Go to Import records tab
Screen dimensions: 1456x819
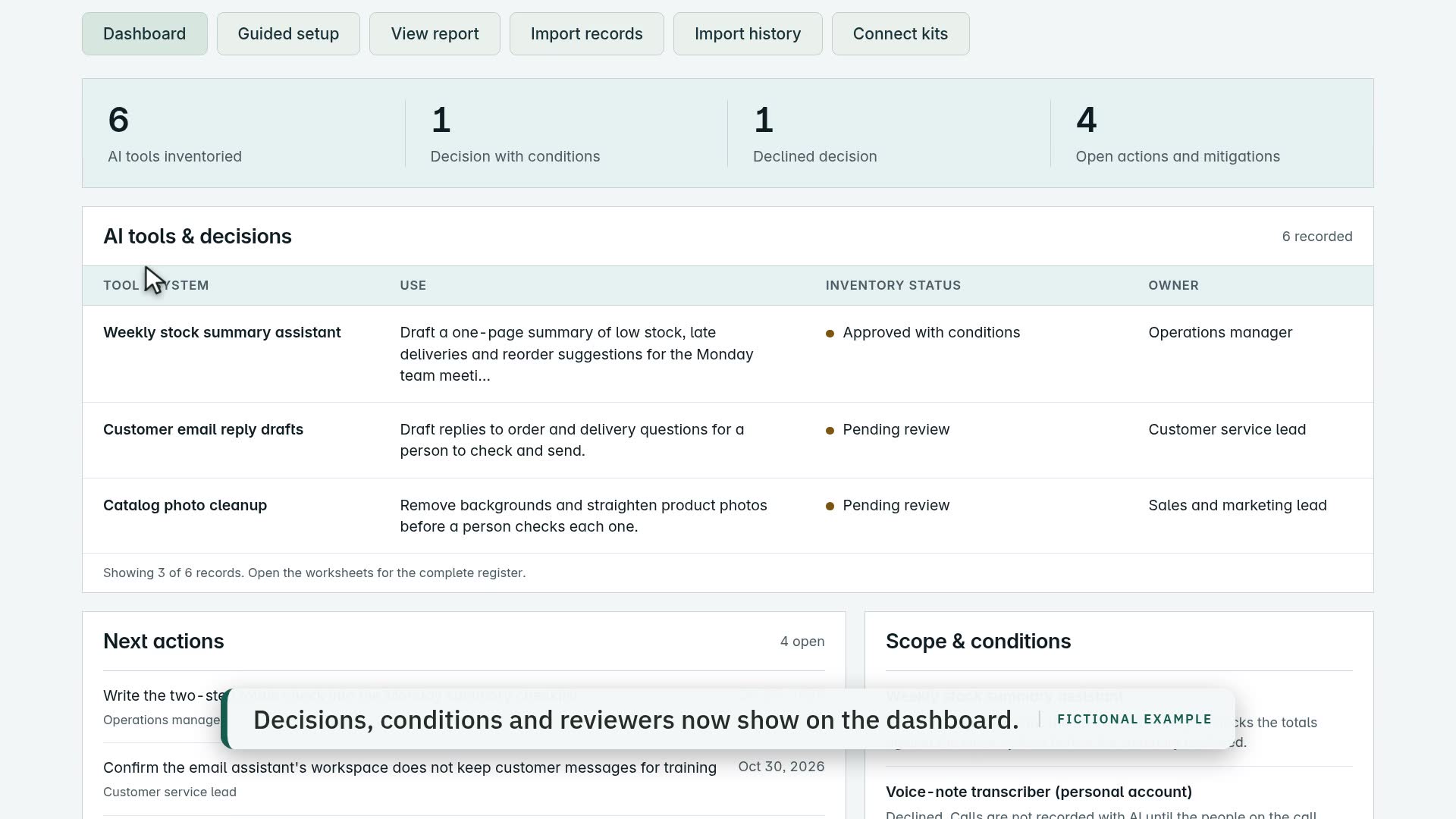pyautogui.click(x=586, y=33)
